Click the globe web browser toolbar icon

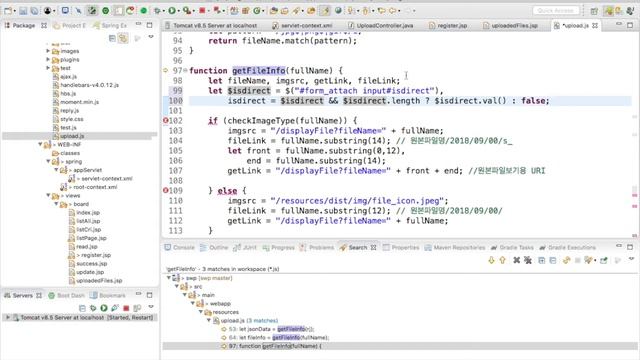[338, 11]
